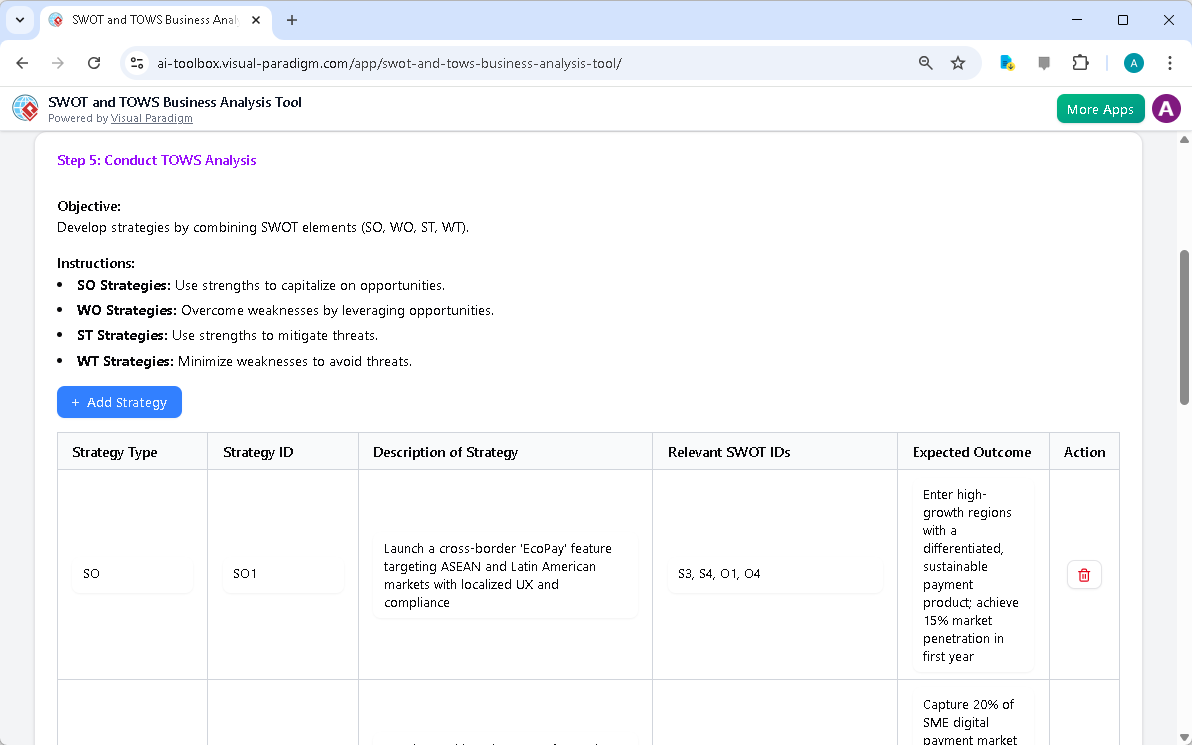Screen dimensions: 1192x745
Task: Click the SWOT and TOWS tool logo
Action: click(x=24, y=108)
